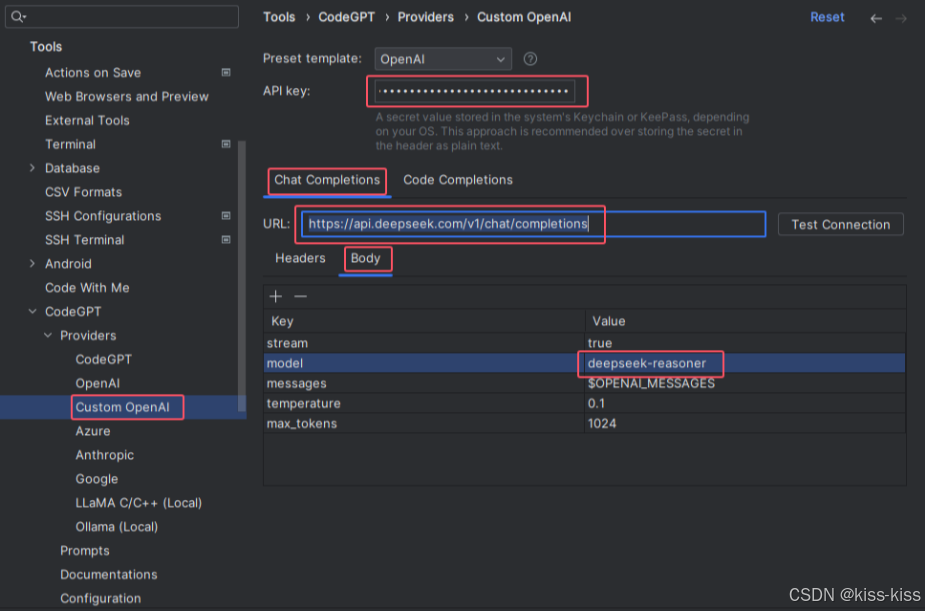
Task: Select the CodeGPT provider item
Action: tap(103, 359)
